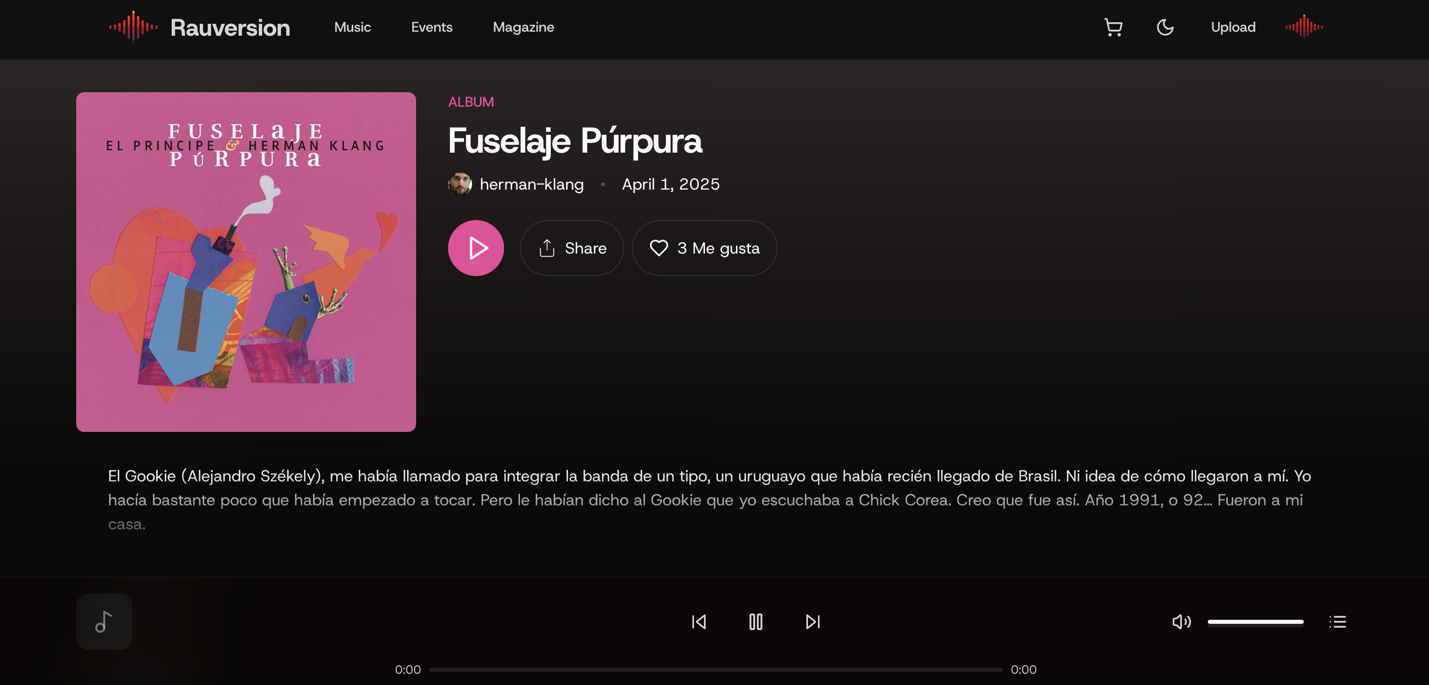Expand the playlist queue icon
Viewport: 1429px width, 685px height.
click(1338, 622)
